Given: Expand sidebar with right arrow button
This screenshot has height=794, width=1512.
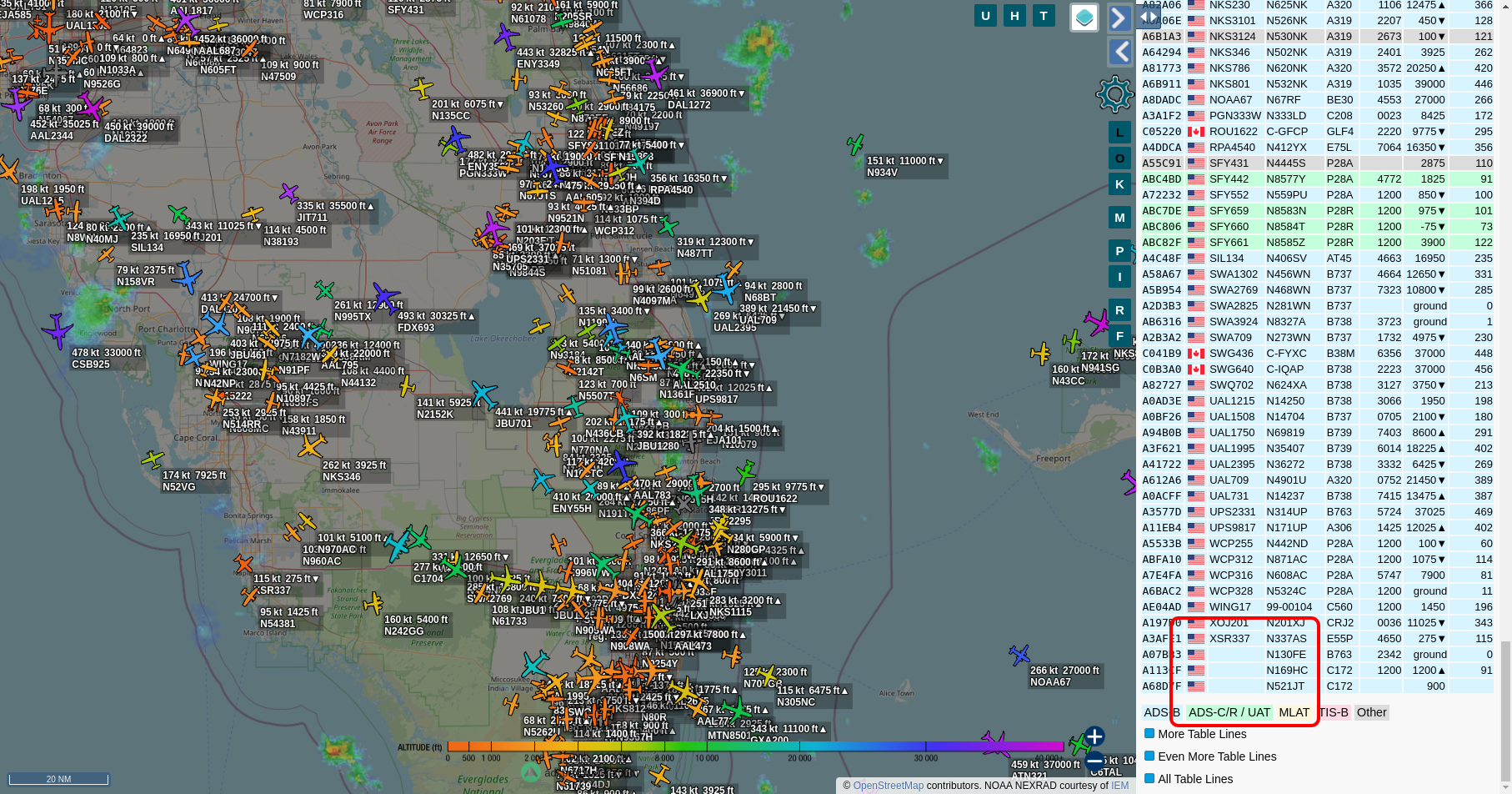Looking at the screenshot, I should coord(1119,18).
